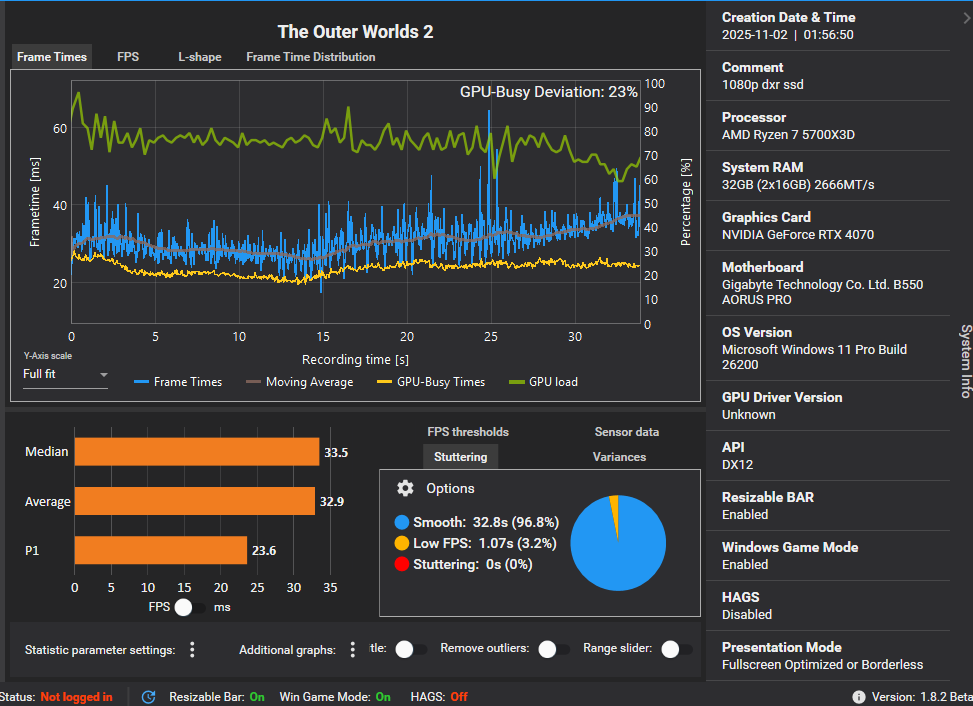Click the creation date 2025-11-02 | 01:56:50
This screenshot has width=973, height=706.
click(787, 35)
